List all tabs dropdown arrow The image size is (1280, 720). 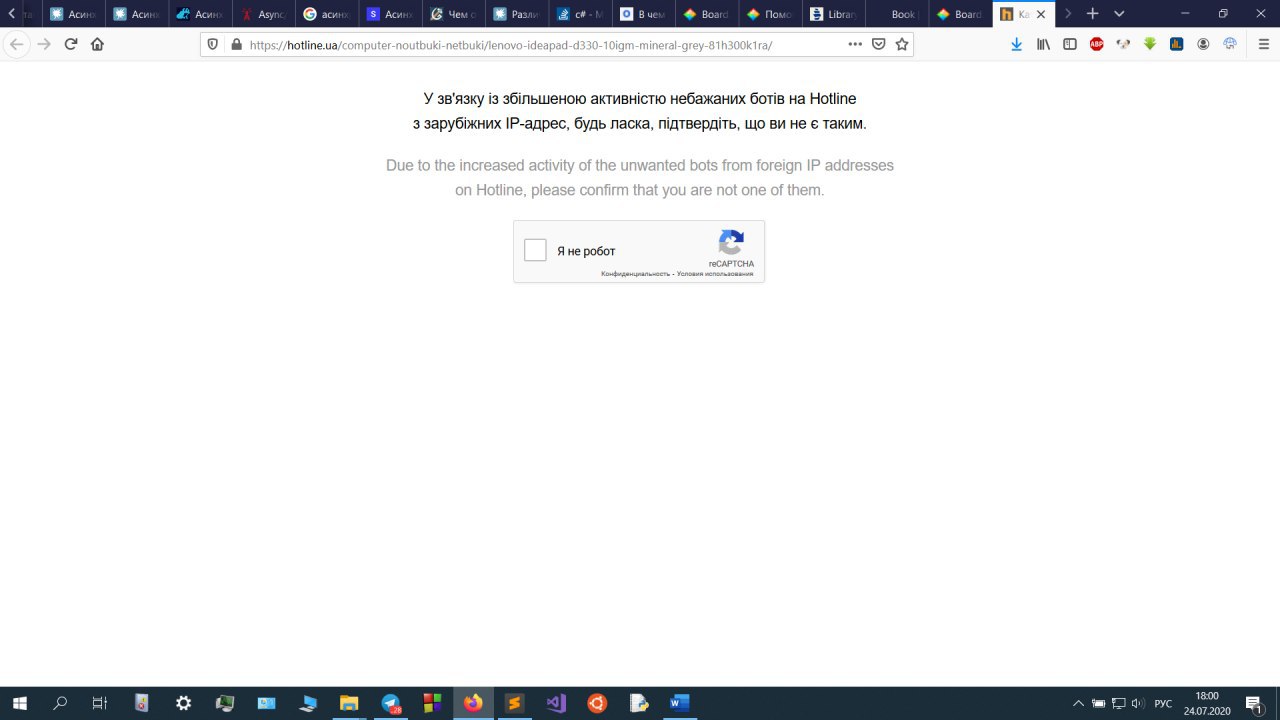1119,14
